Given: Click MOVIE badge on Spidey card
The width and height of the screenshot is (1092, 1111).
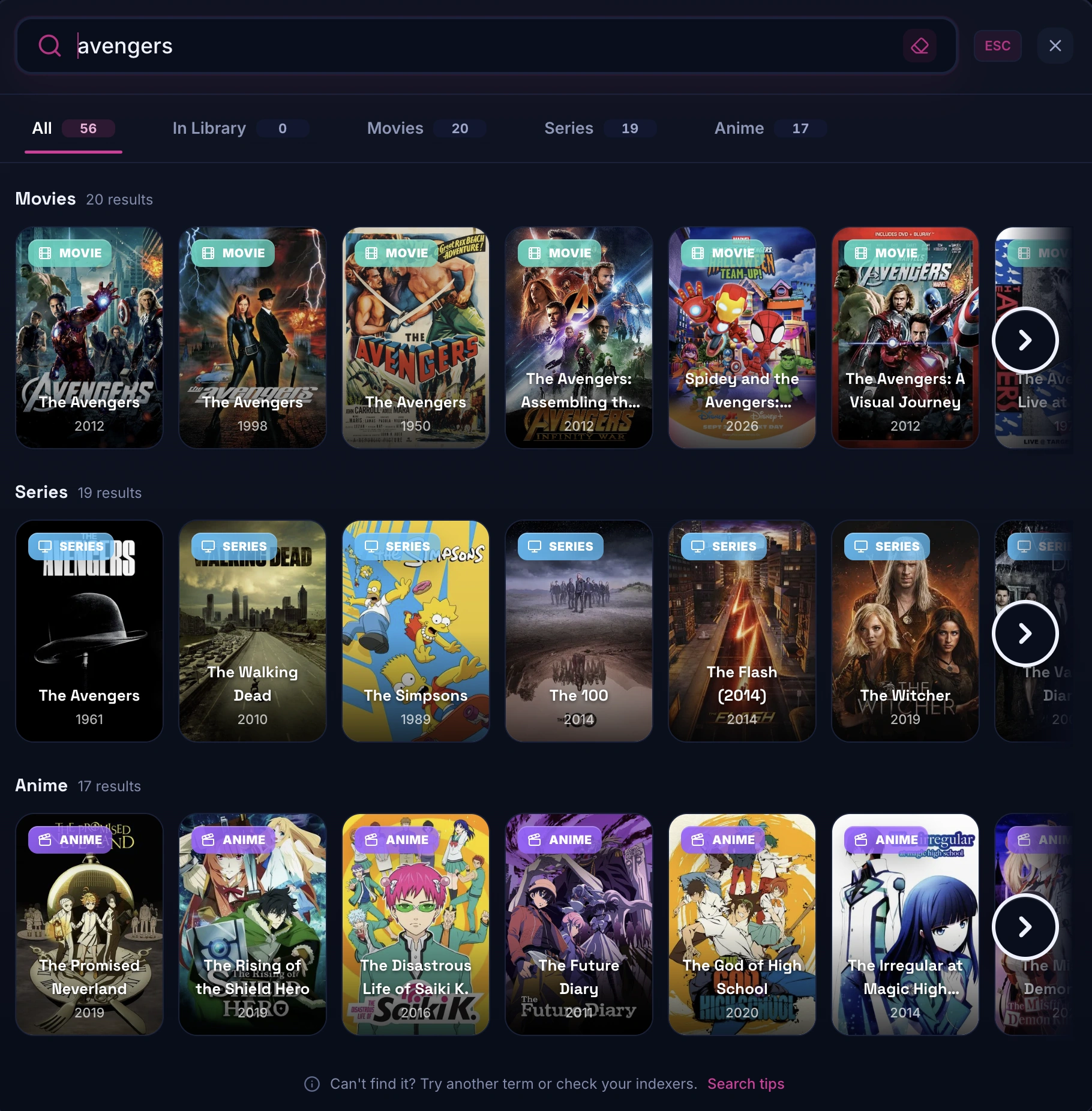Looking at the screenshot, I should click(x=723, y=253).
